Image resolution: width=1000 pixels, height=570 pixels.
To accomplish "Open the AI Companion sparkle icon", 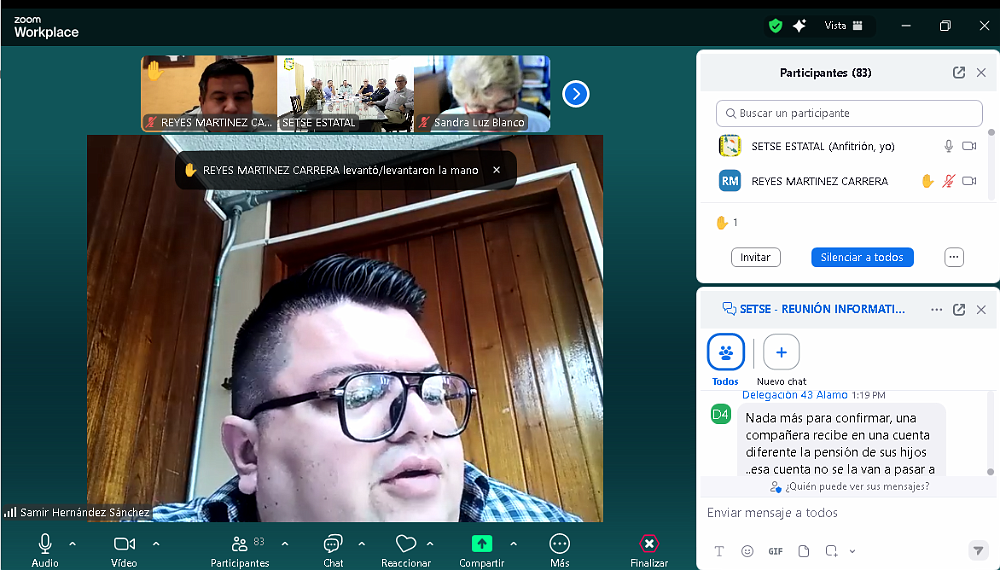I will coord(799,26).
